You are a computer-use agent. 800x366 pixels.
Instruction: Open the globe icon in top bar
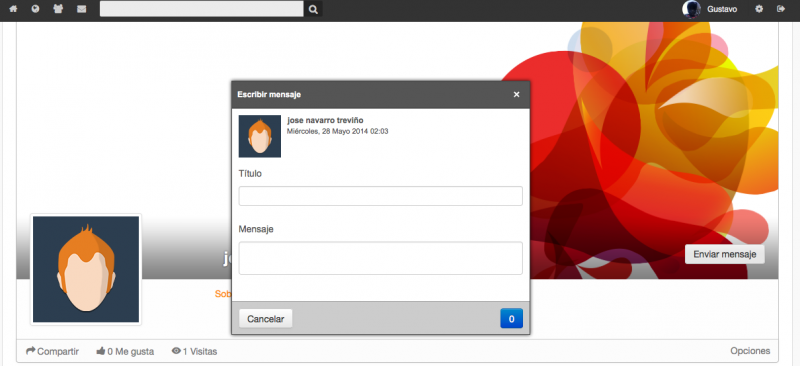click(x=35, y=9)
